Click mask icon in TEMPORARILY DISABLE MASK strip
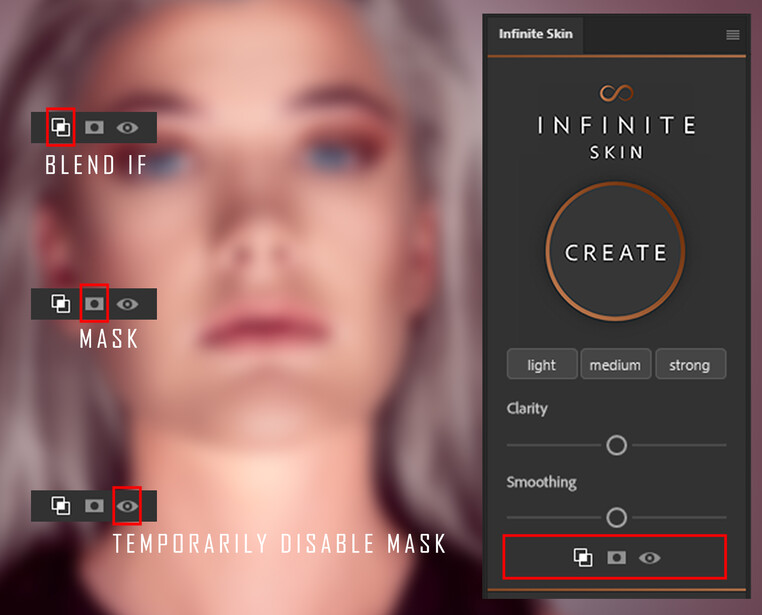Image resolution: width=762 pixels, height=615 pixels. click(x=94, y=506)
